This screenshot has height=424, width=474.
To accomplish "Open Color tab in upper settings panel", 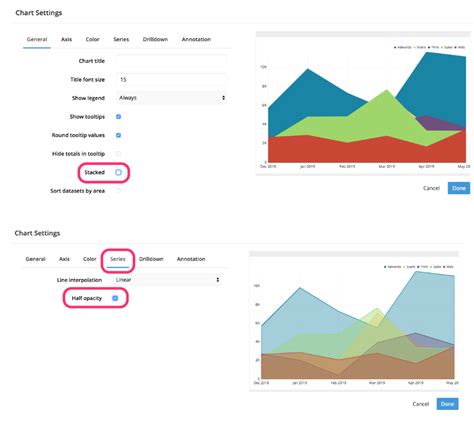I will [92, 39].
